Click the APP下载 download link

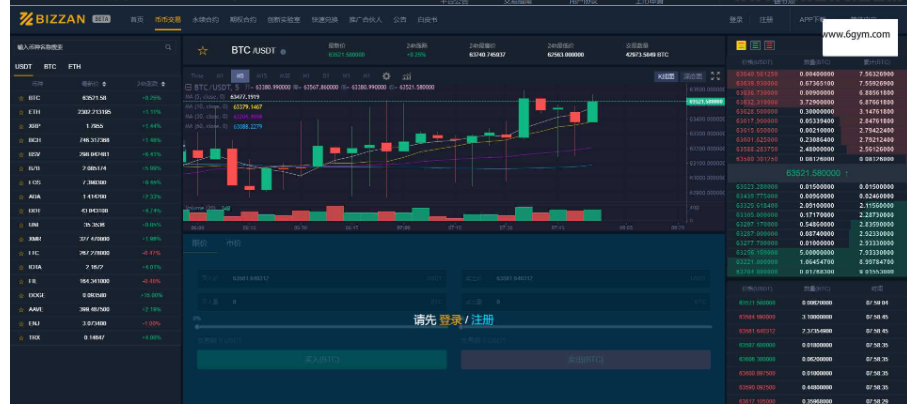coord(812,20)
